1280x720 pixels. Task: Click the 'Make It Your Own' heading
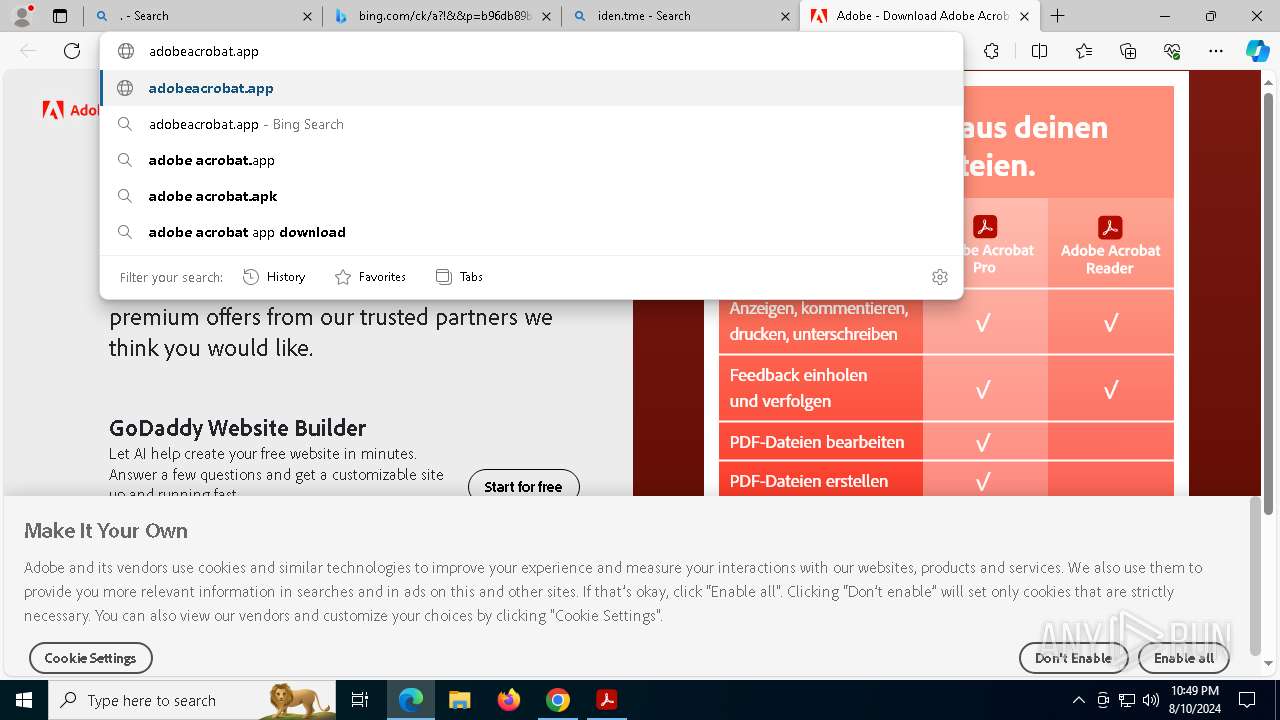[x=106, y=530]
